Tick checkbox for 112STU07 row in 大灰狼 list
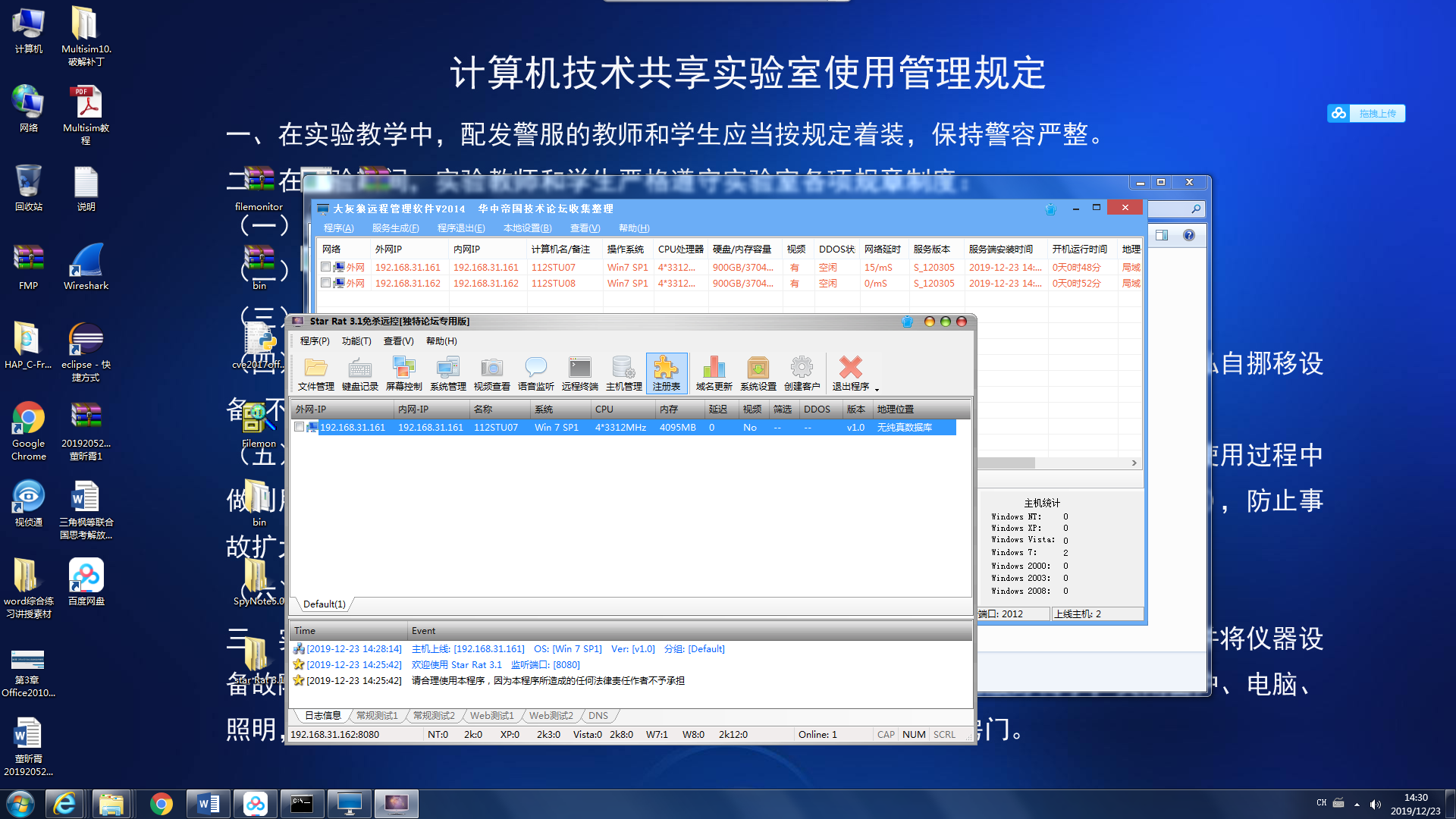Screen dimensions: 1456x819 (x=326, y=267)
